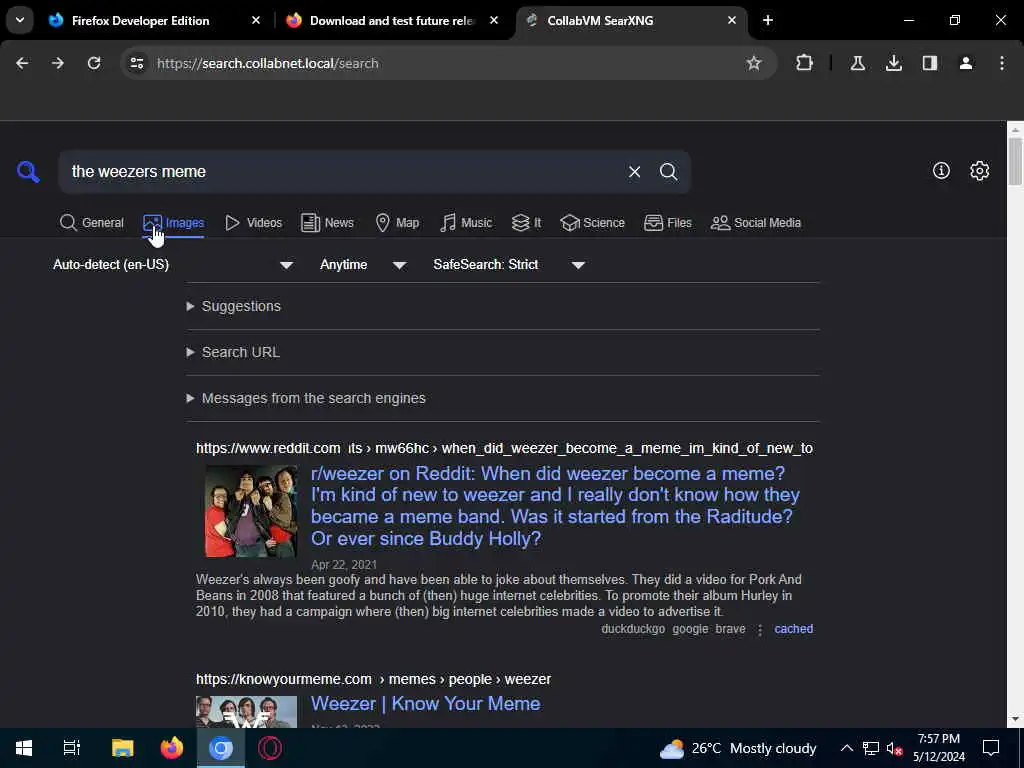Viewport: 1024px width, 768px height.
Task: Click the page vertical scrollbar thumb
Action: point(1015,161)
